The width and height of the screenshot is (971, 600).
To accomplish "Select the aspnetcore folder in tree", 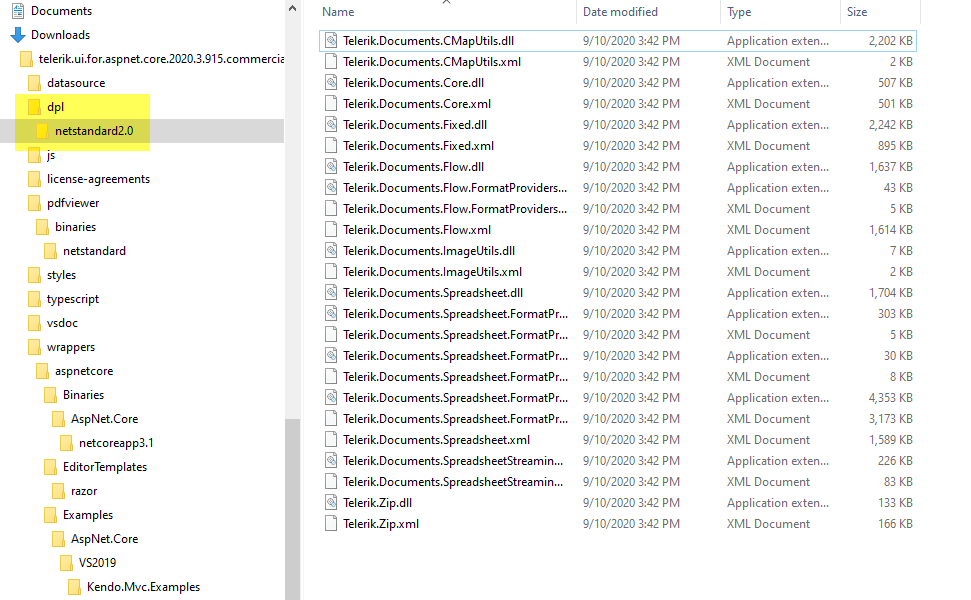I will tap(84, 371).
